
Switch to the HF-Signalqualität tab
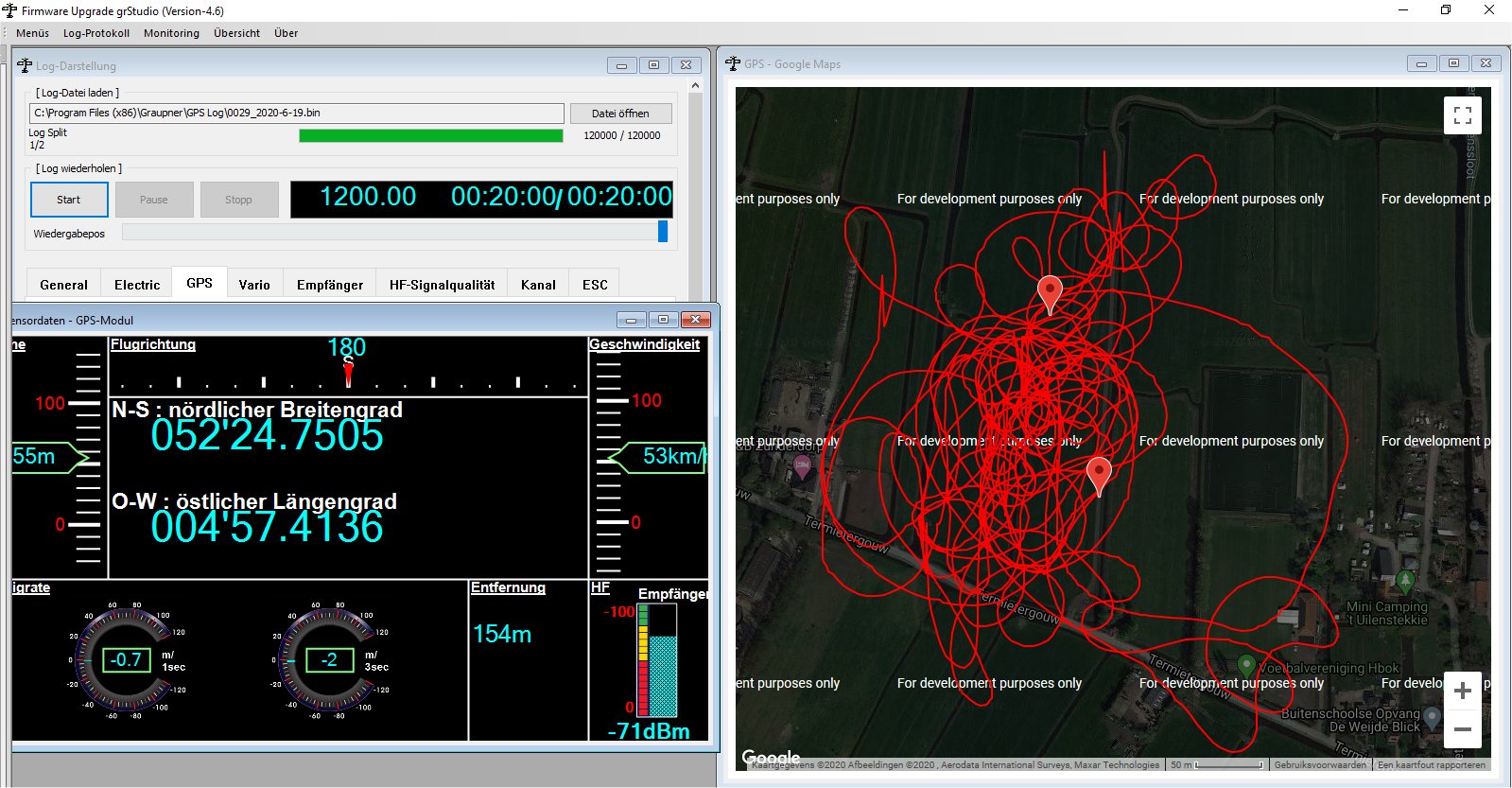tap(442, 285)
